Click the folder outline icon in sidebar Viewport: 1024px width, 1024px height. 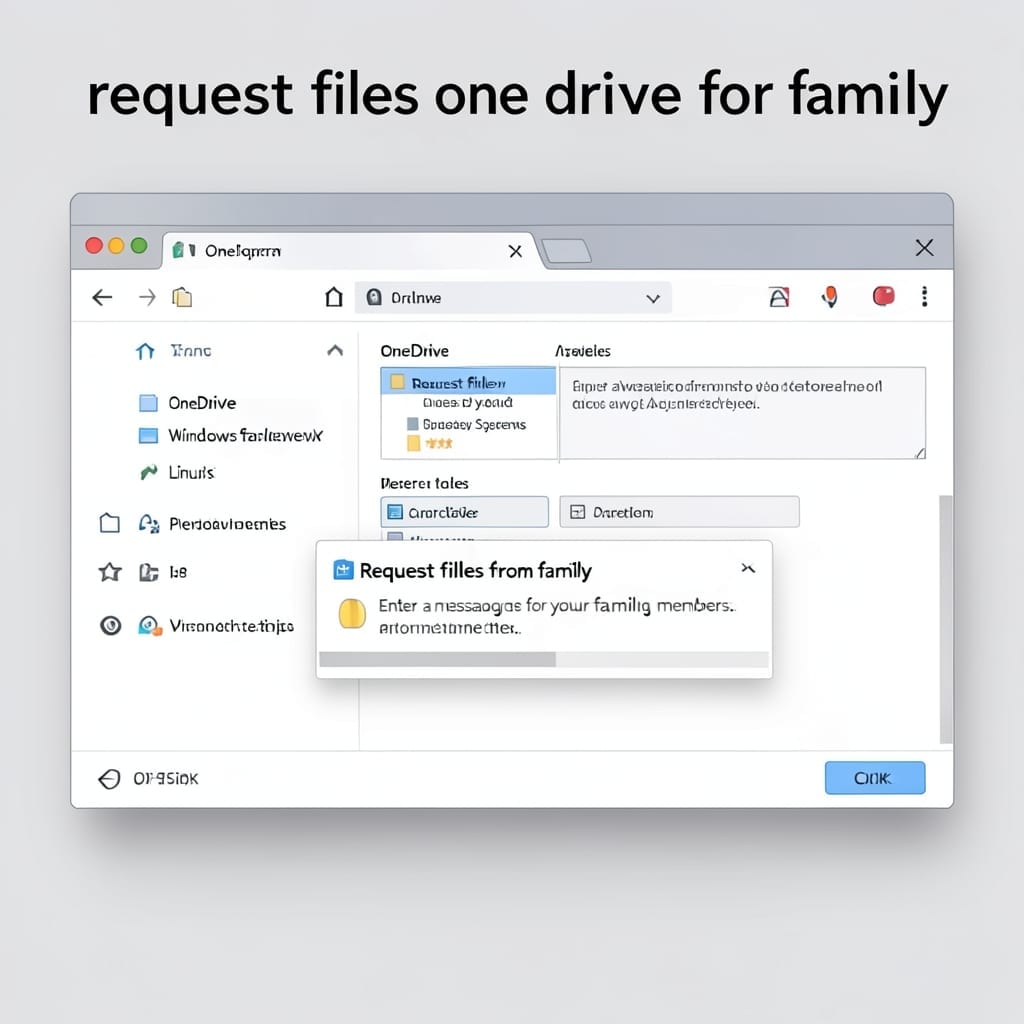point(110,523)
